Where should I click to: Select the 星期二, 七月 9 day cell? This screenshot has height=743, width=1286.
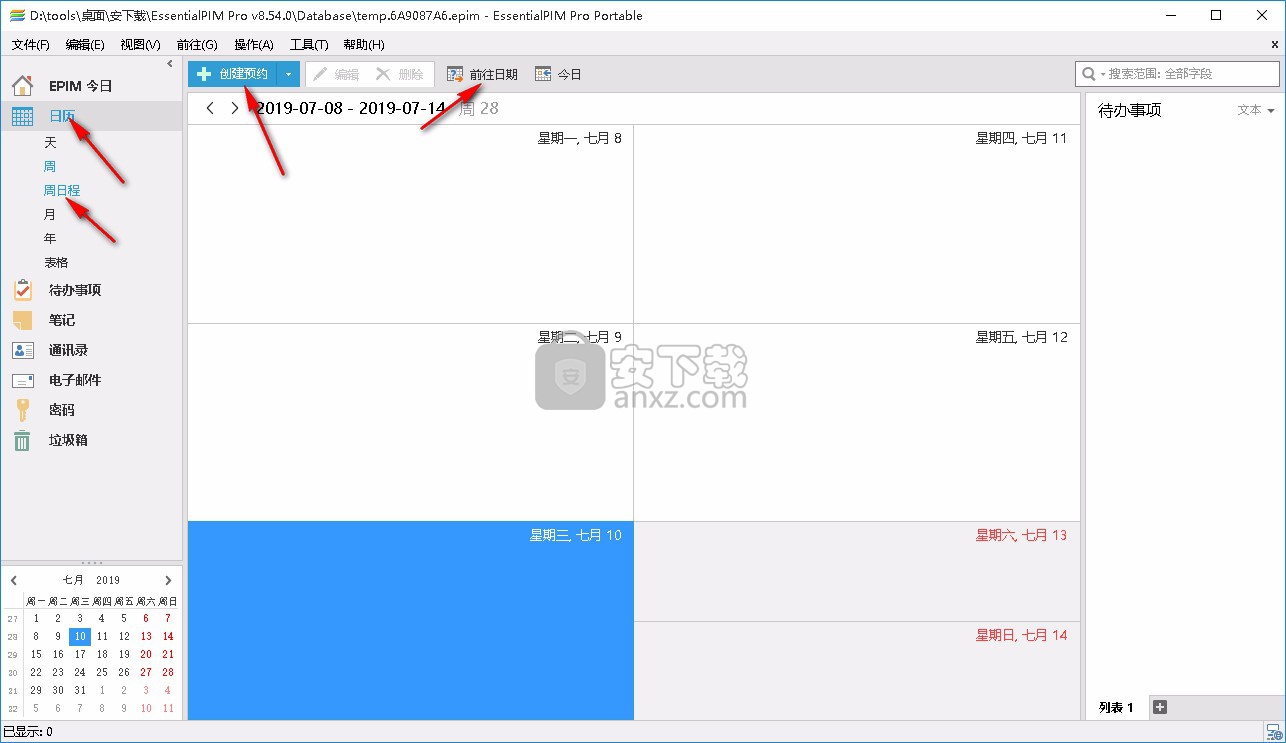[410, 422]
